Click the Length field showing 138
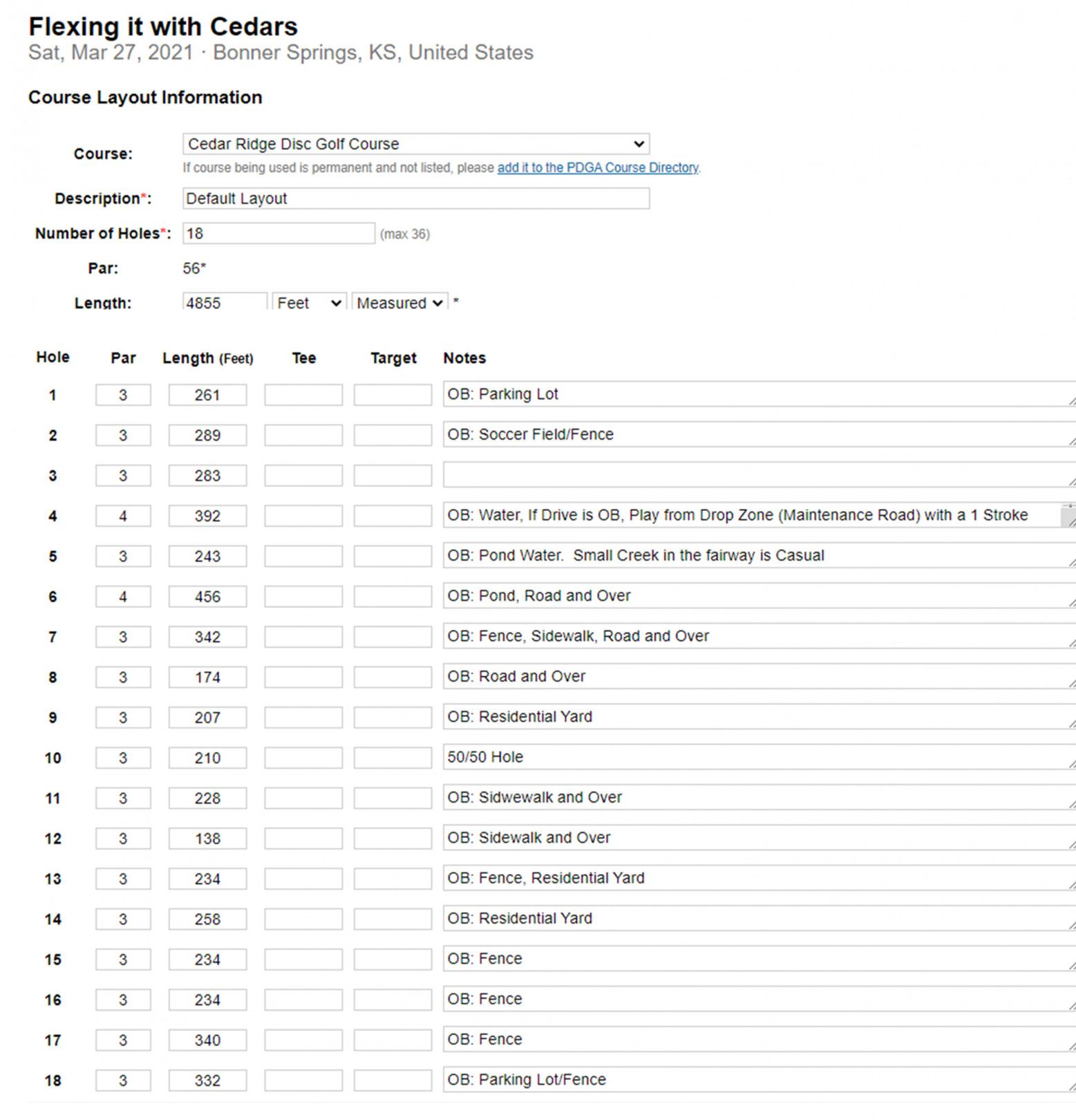Screen dimensions: 1076x1120 click(x=207, y=839)
